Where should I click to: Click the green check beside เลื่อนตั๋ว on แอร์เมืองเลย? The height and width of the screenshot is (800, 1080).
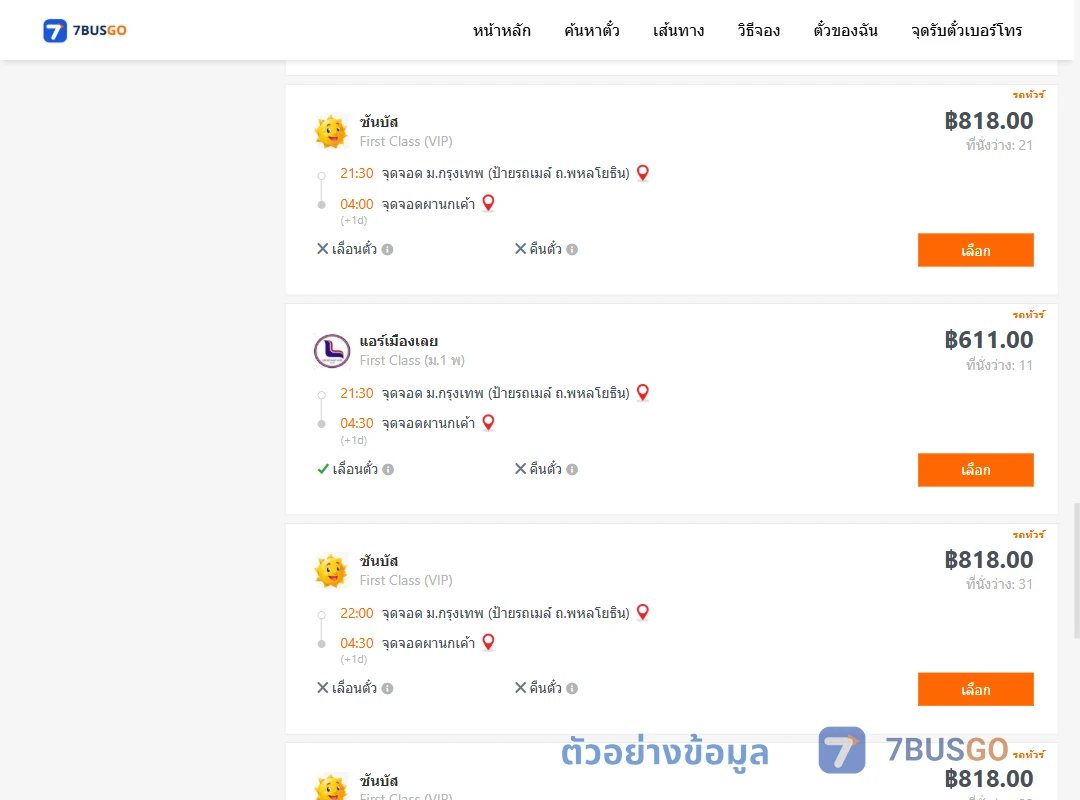(322, 469)
